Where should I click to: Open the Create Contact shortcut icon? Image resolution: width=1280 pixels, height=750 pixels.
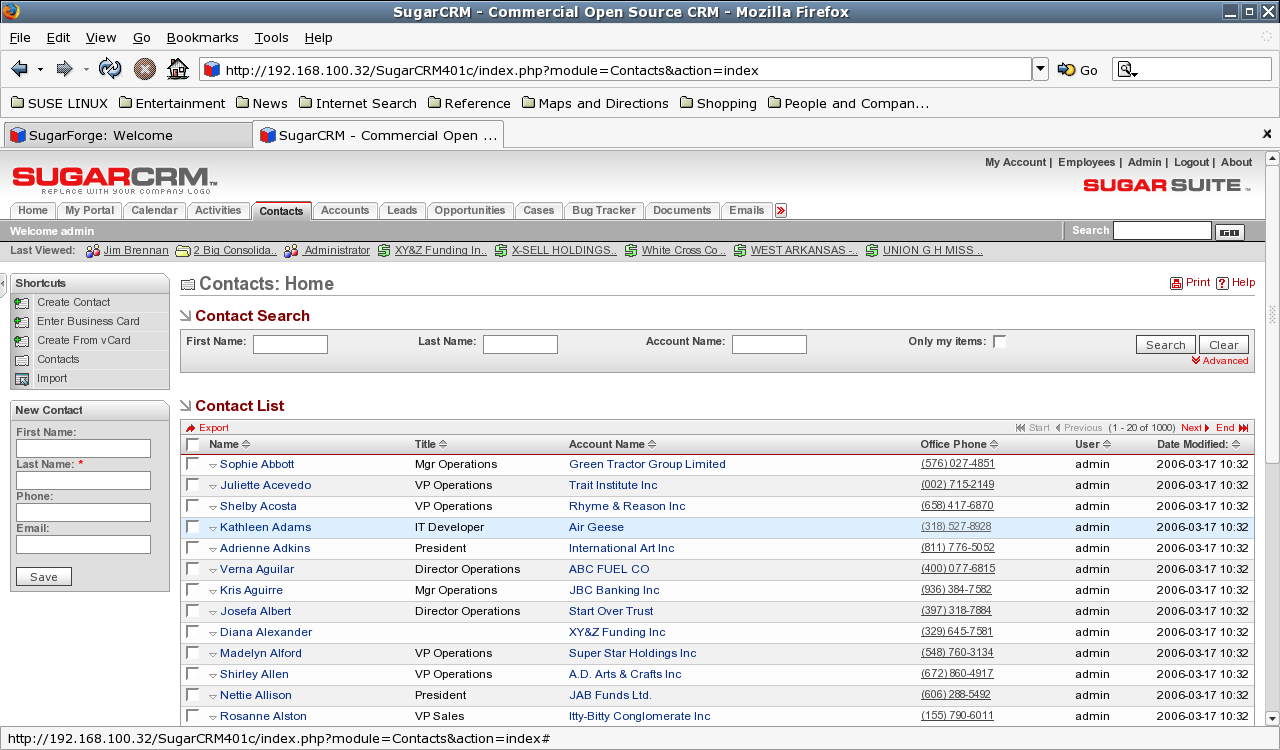[23, 302]
